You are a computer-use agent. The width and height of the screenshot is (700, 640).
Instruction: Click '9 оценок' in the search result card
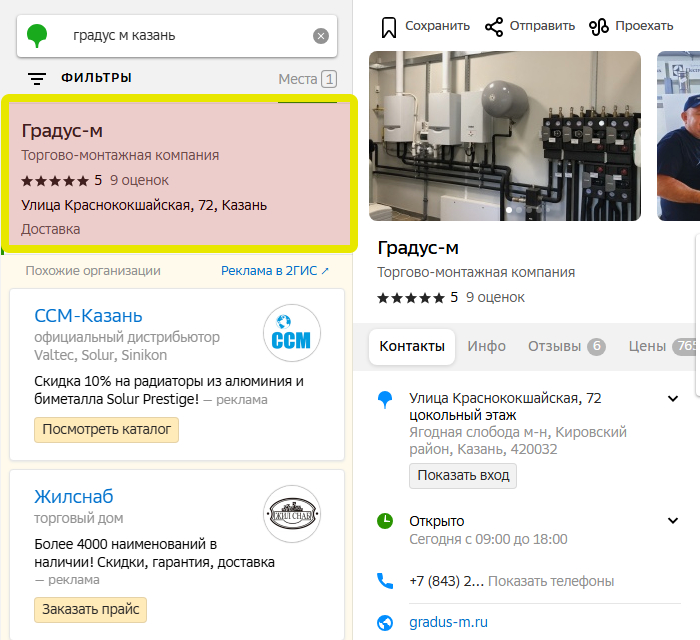(x=139, y=180)
